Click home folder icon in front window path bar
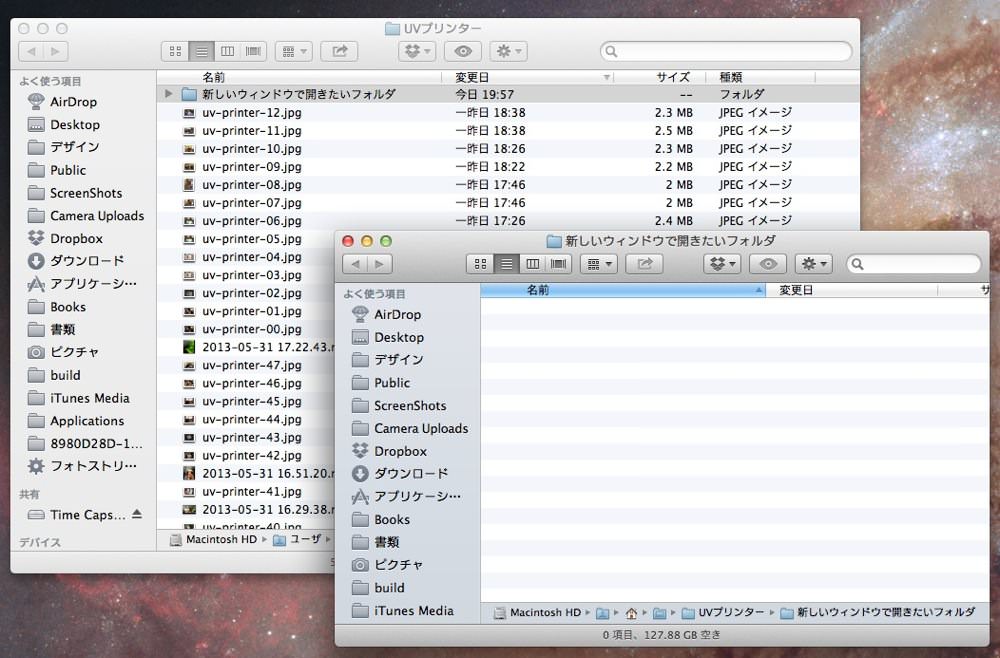The image size is (1000, 658). coord(631,613)
